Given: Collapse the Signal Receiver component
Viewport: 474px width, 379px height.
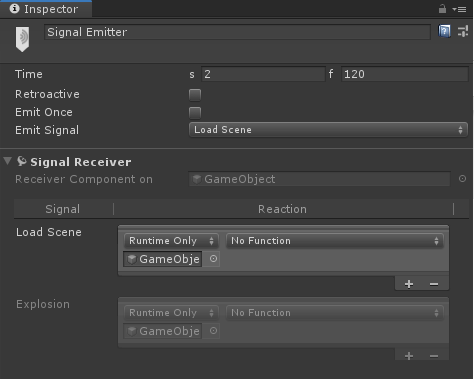Looking at the screenshot, I should click(7, 161).
